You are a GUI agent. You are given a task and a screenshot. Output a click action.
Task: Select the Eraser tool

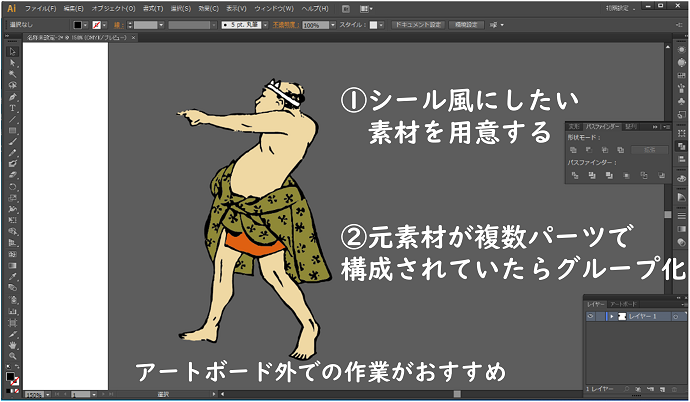click(12, 175)
